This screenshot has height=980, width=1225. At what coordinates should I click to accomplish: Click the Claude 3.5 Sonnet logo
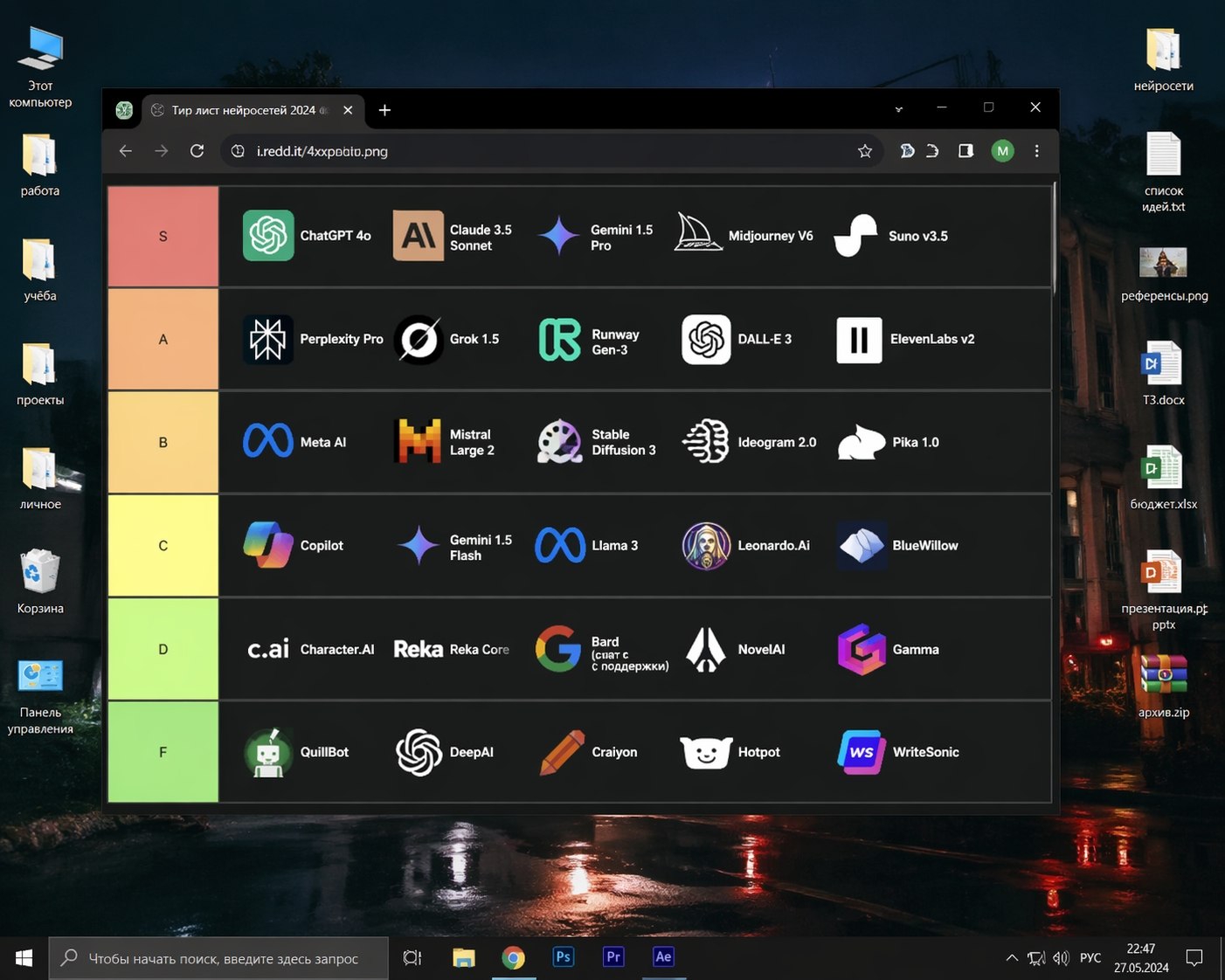point(419,236)
